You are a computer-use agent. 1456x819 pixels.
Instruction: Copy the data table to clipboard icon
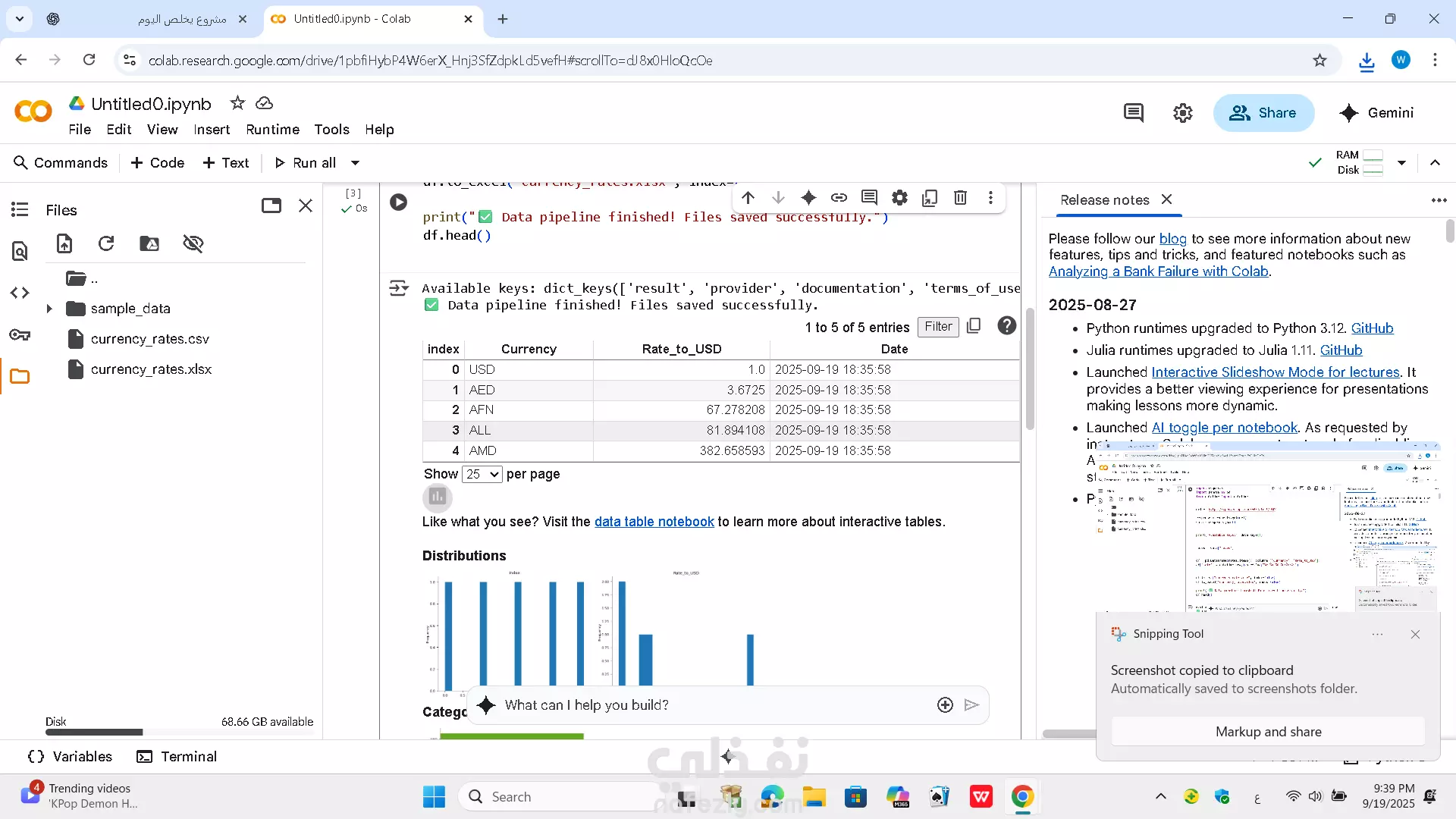coord(974,326)
